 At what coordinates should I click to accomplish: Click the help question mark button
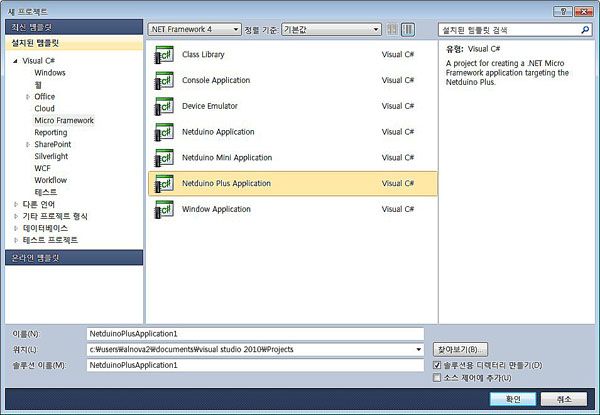coord(562,11)
